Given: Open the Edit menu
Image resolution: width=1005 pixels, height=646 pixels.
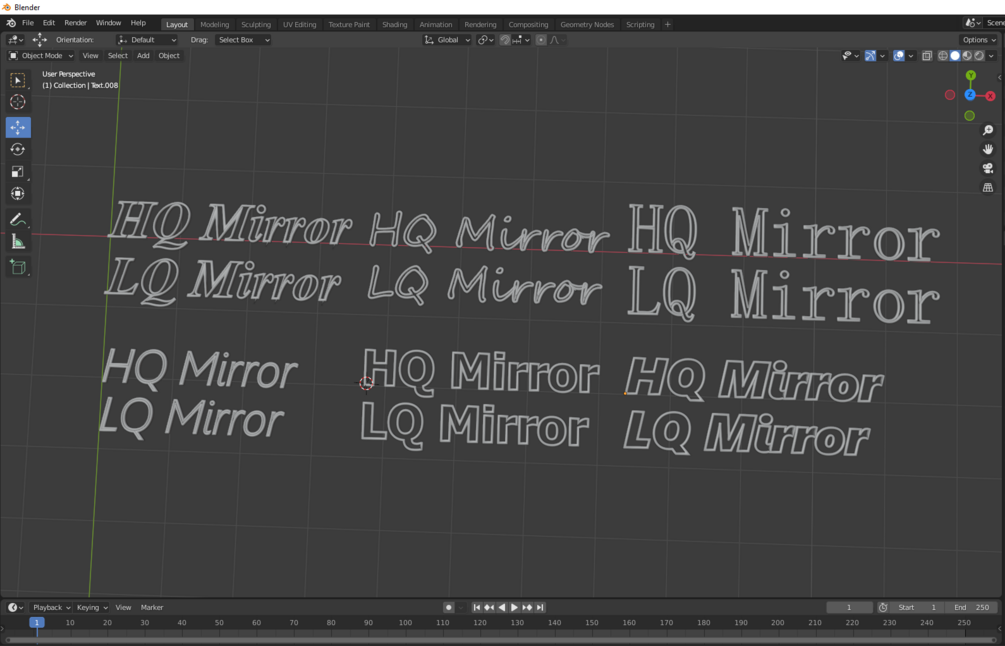Looking at the screenshot, I should 49,23.
